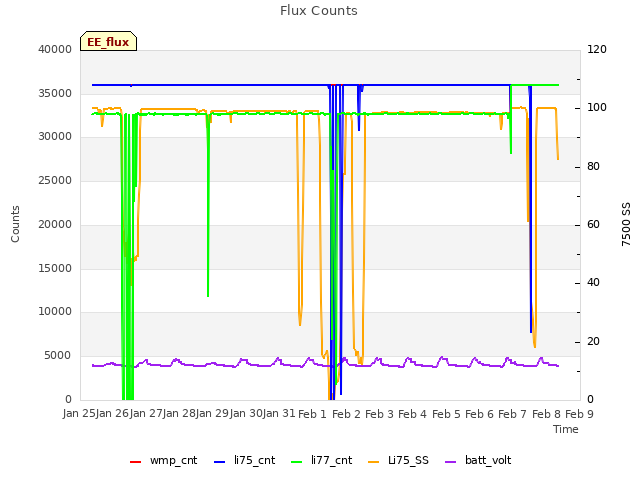640x480 pixels.
Task: Click the Feb 4 x-axis date label
Action: pyautogui.click(x=413, y=414)
